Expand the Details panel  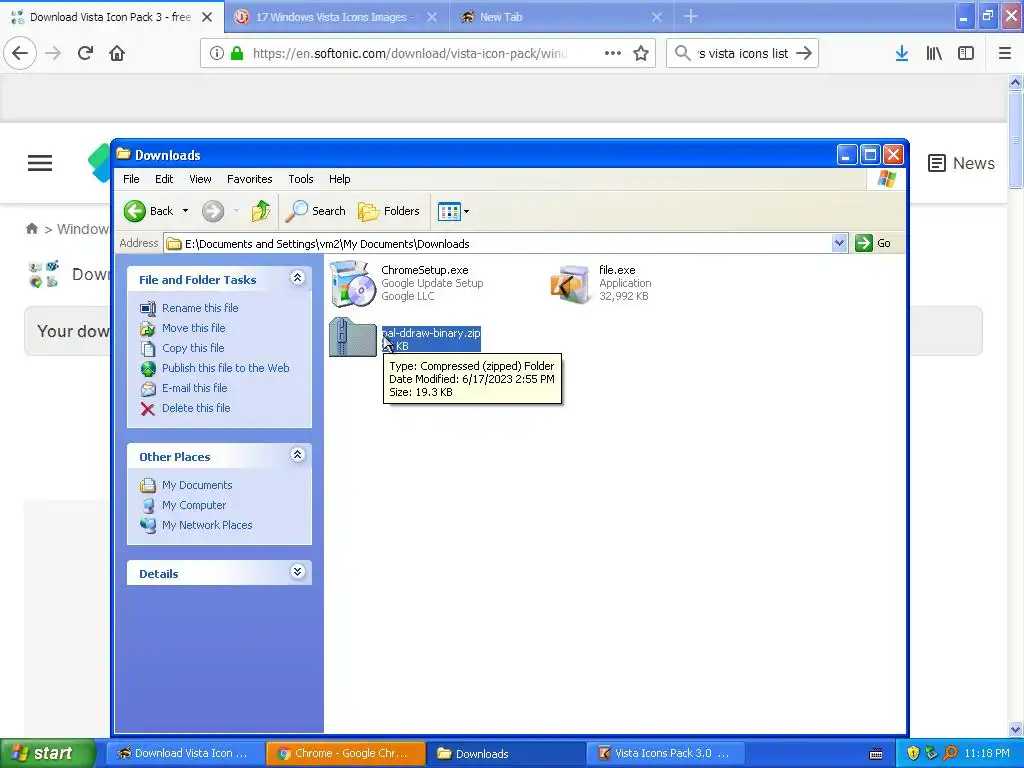pyautogui.click(x=297, y=572)
